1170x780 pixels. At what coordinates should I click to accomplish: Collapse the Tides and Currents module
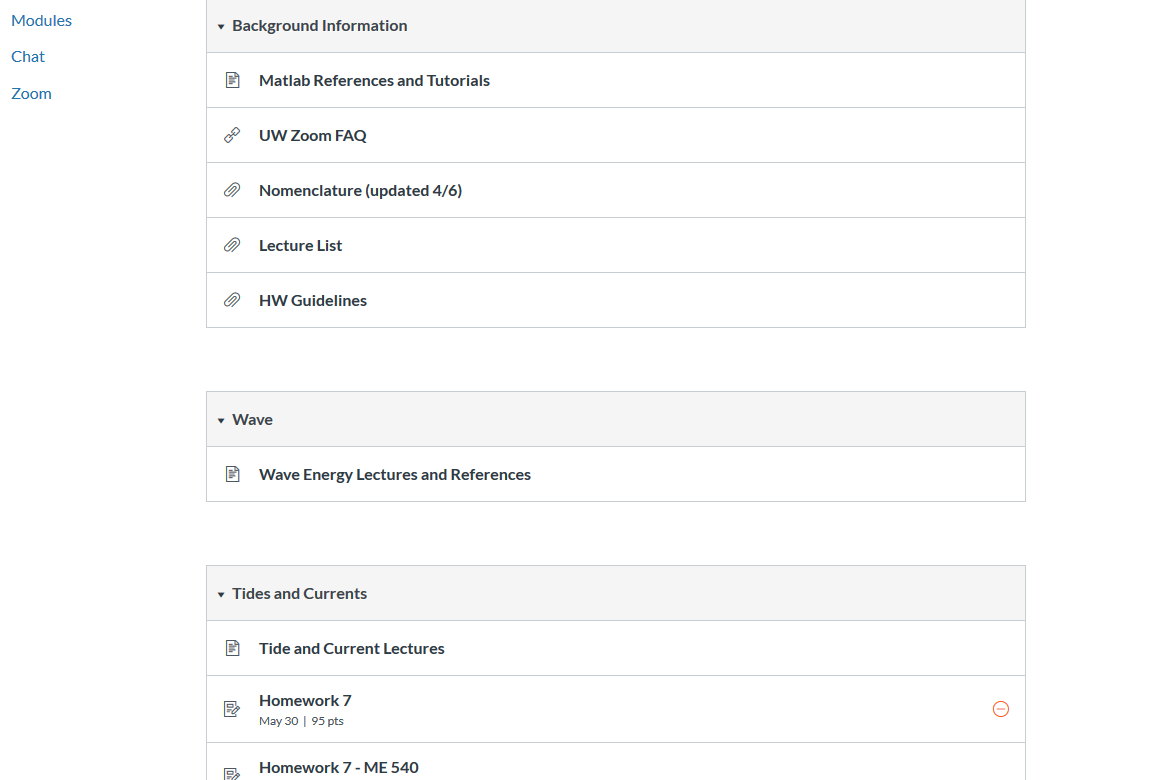pyautogui.click(x=221, y=594)
